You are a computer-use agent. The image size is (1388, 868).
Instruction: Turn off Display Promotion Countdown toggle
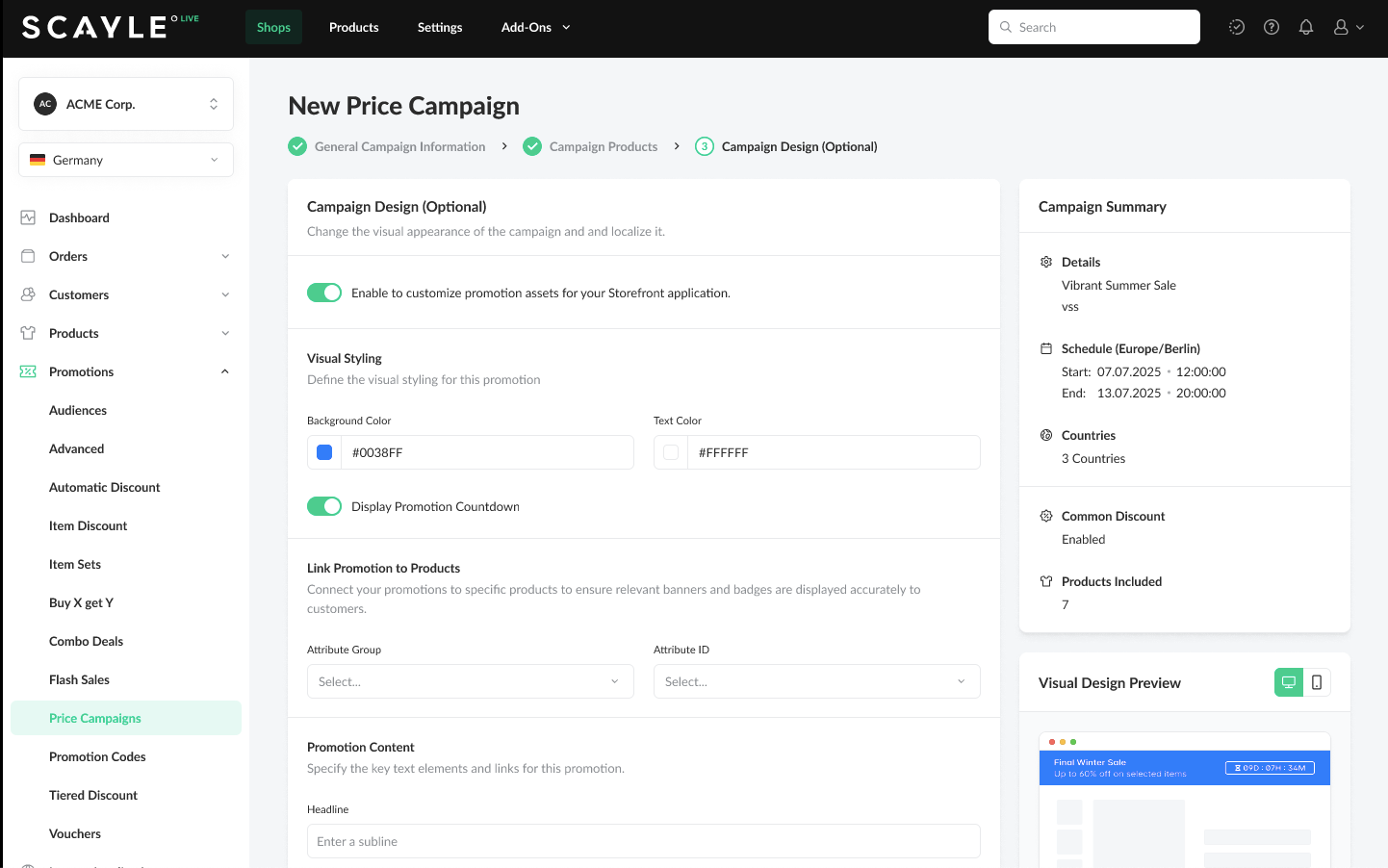[x=324, y=506]
